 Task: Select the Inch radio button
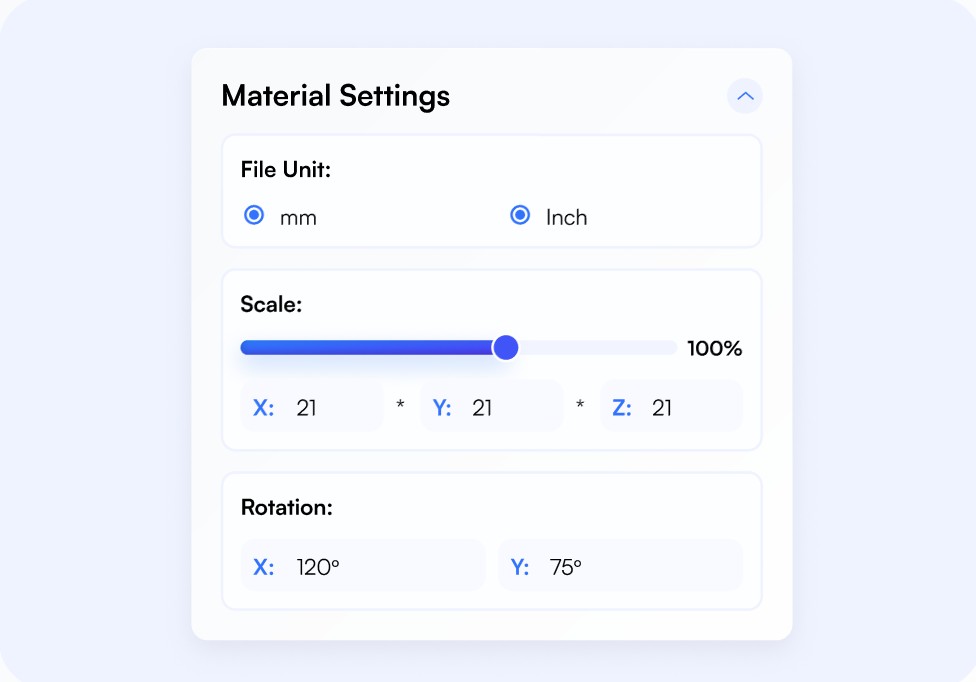click(520, 215)
